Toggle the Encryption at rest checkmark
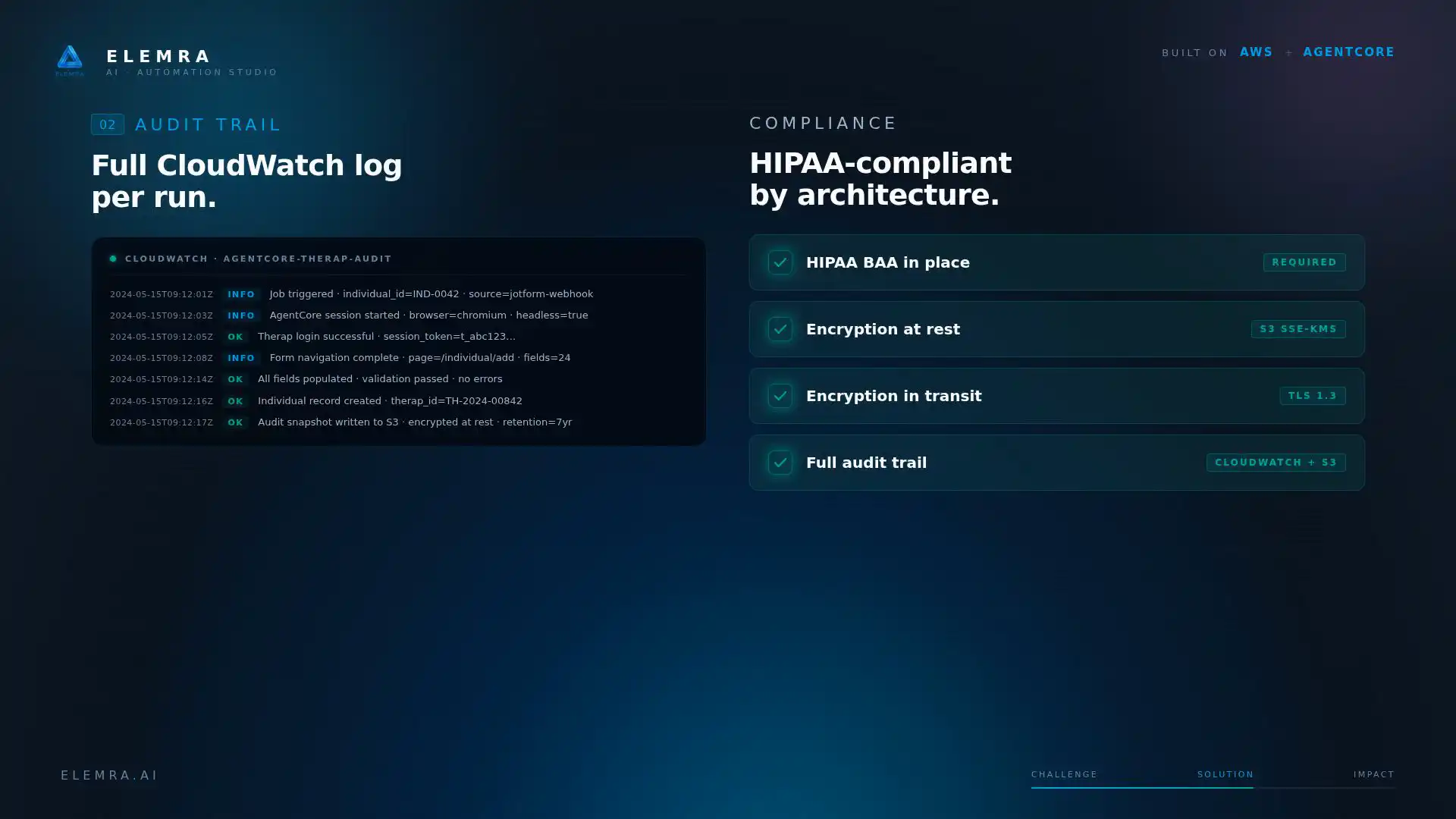The image size is (1456, 819). [x=780, y=329]
